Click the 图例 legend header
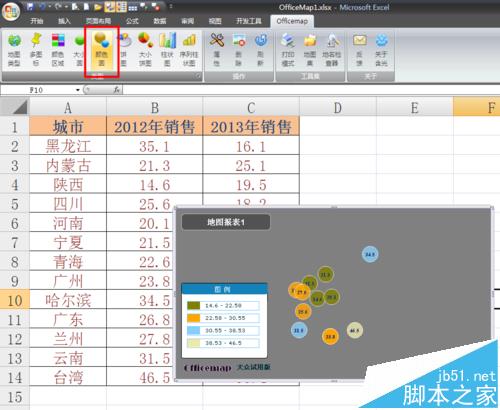The width and height of the screenshot is (500, 410). [224, 289]
